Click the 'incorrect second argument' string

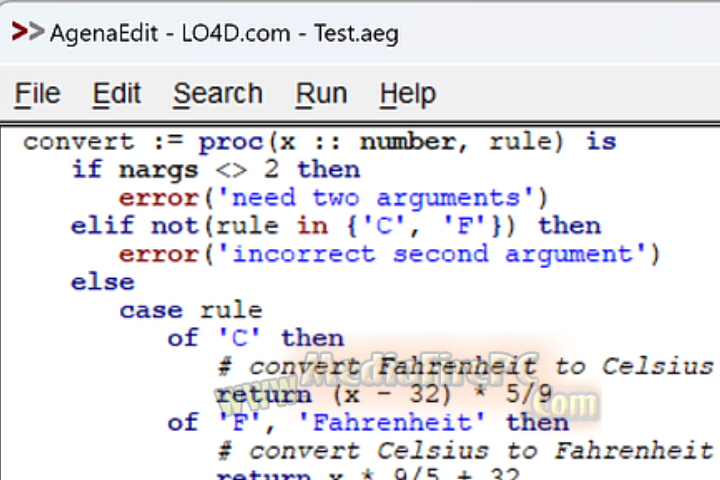(431, 255)
